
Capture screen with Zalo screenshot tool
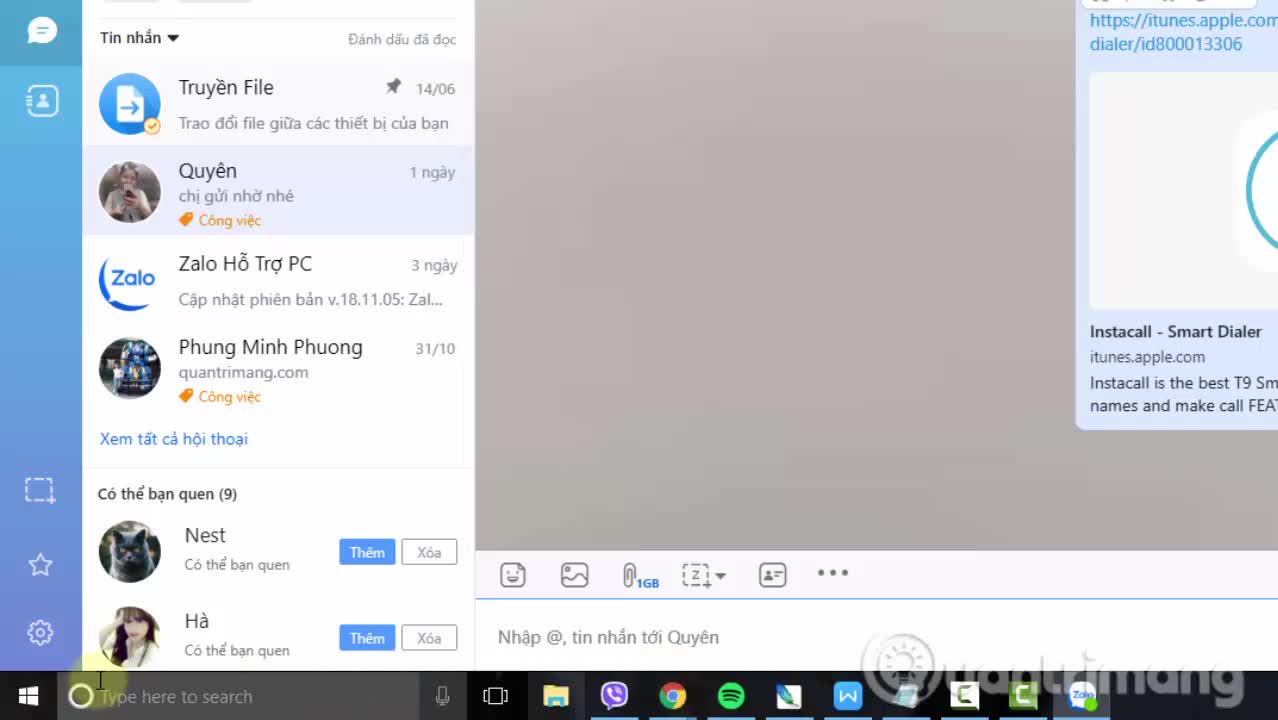[x=695, y=575]
